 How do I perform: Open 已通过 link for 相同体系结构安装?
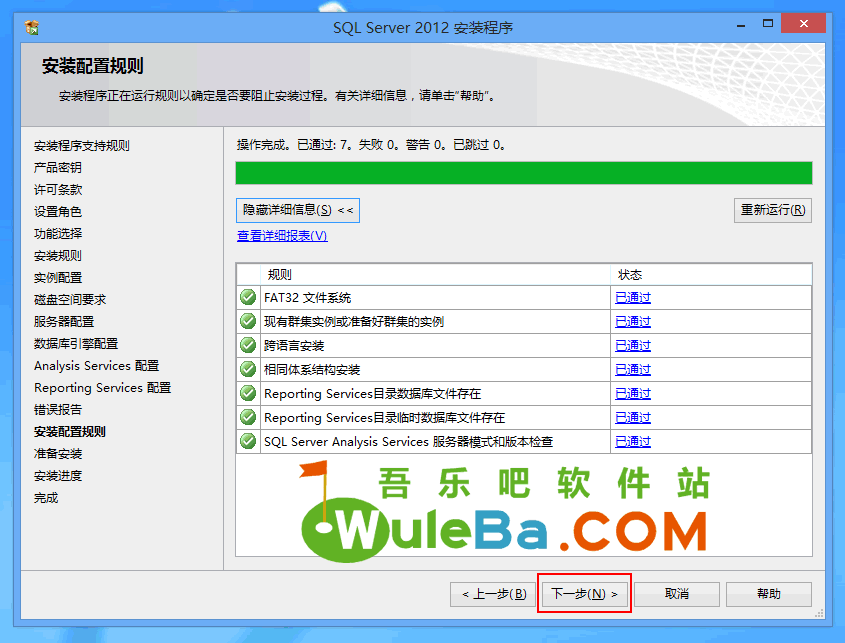click(x=633, y=370)
